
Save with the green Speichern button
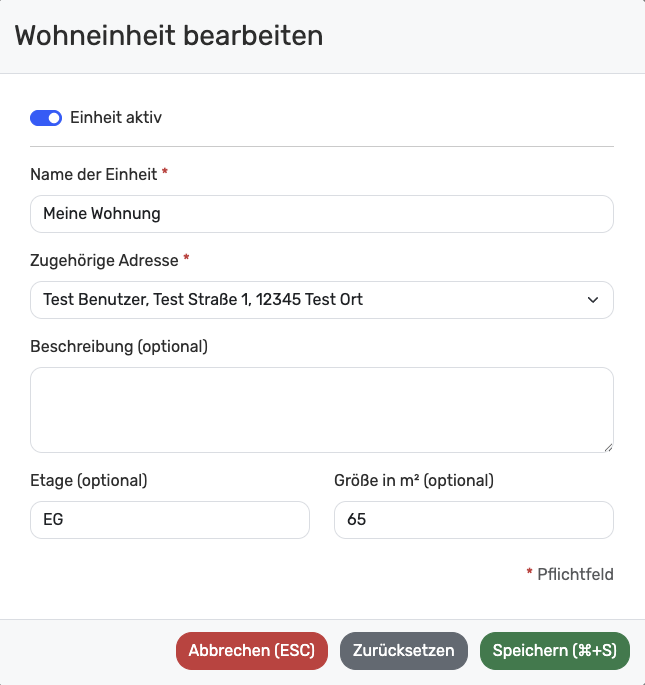click(554, 650)
